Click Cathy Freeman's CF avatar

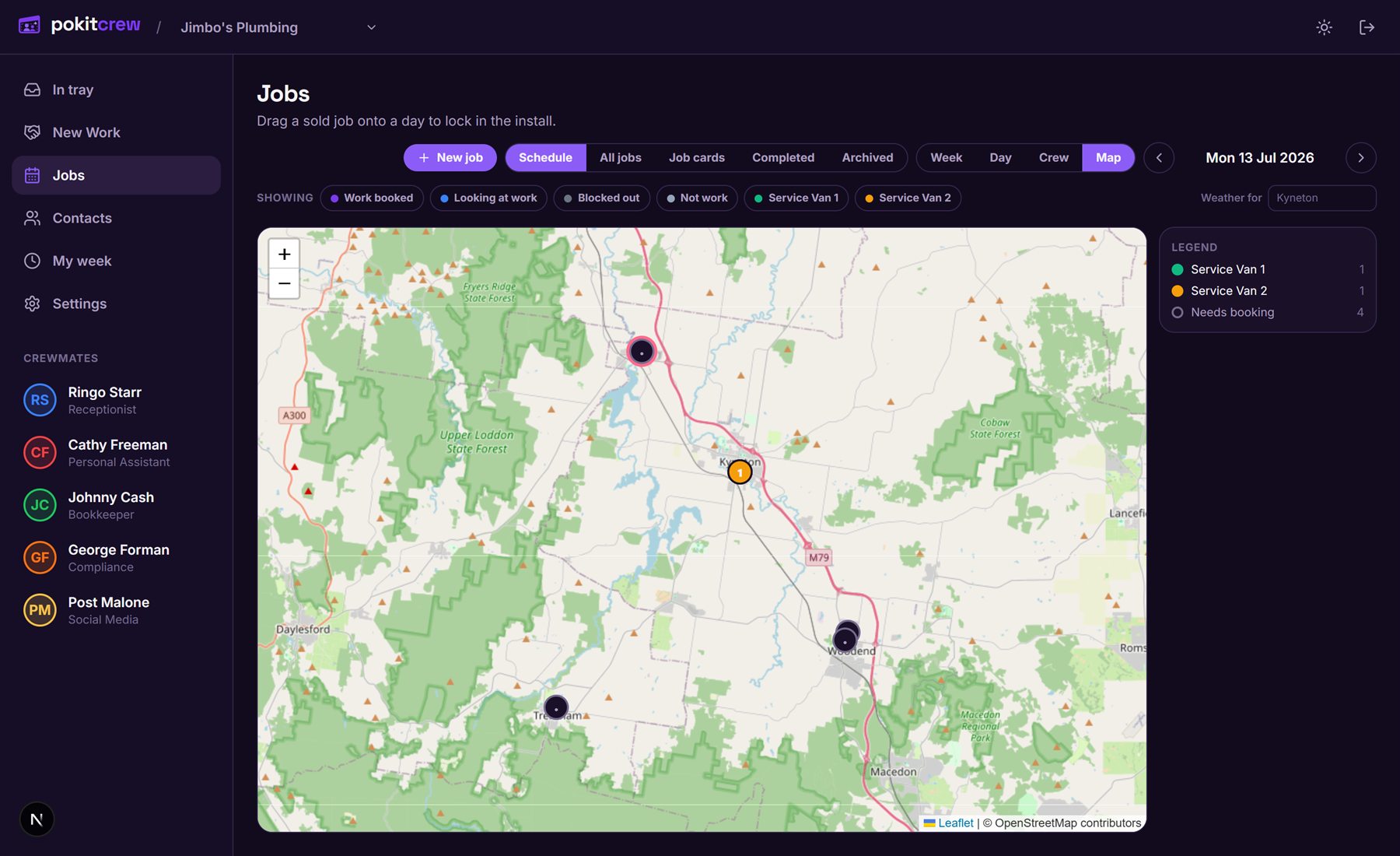[x=40, y=453]
